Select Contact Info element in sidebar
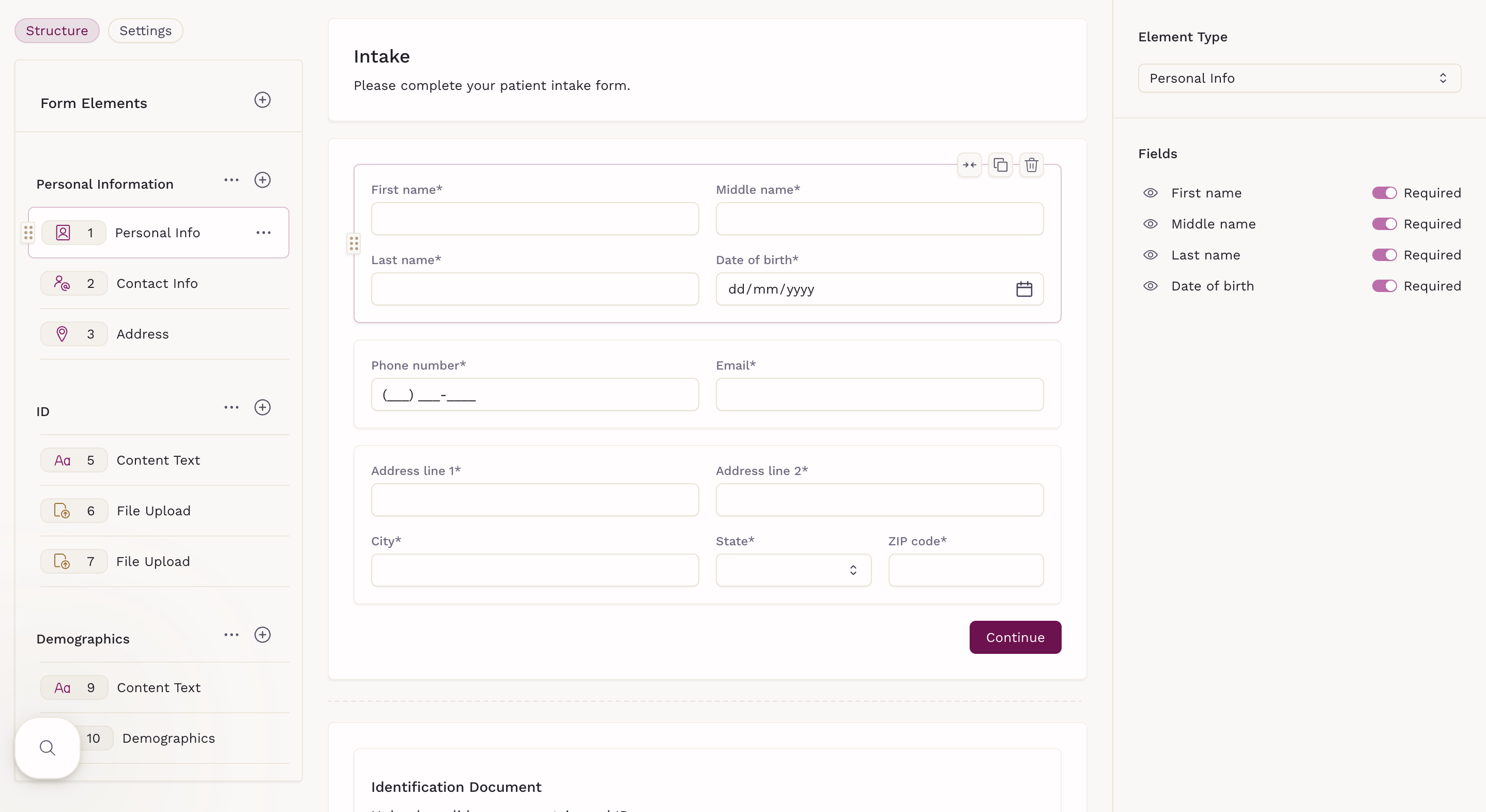 coord(157,284)
